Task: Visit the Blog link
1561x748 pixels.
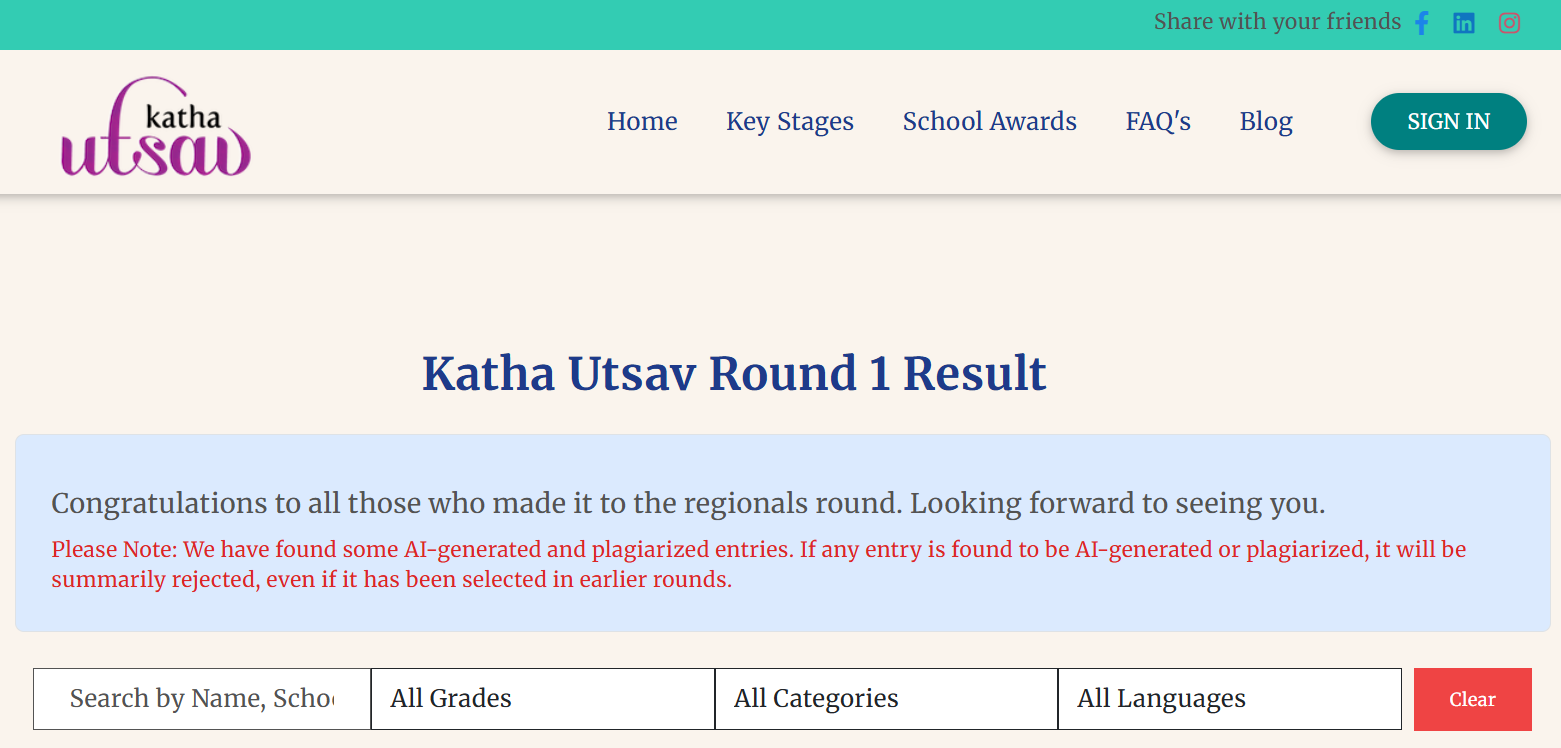Action: 1266,122
